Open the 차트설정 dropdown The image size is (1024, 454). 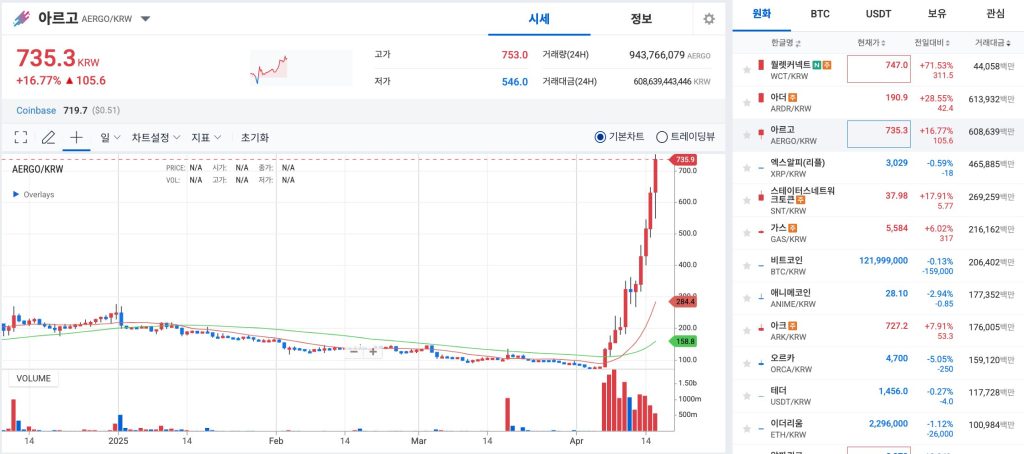point(156,137)
